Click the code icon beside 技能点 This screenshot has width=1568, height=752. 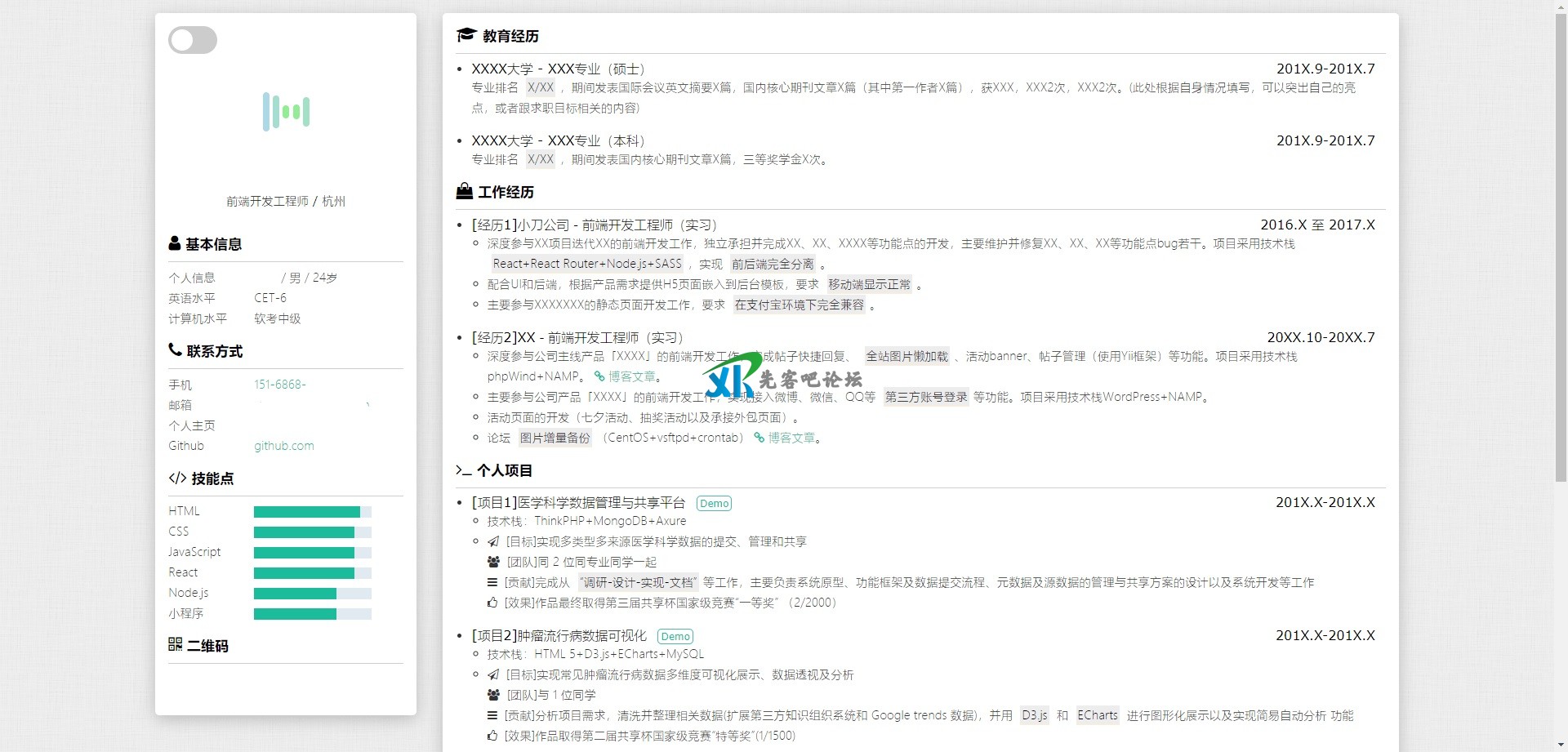177,478
